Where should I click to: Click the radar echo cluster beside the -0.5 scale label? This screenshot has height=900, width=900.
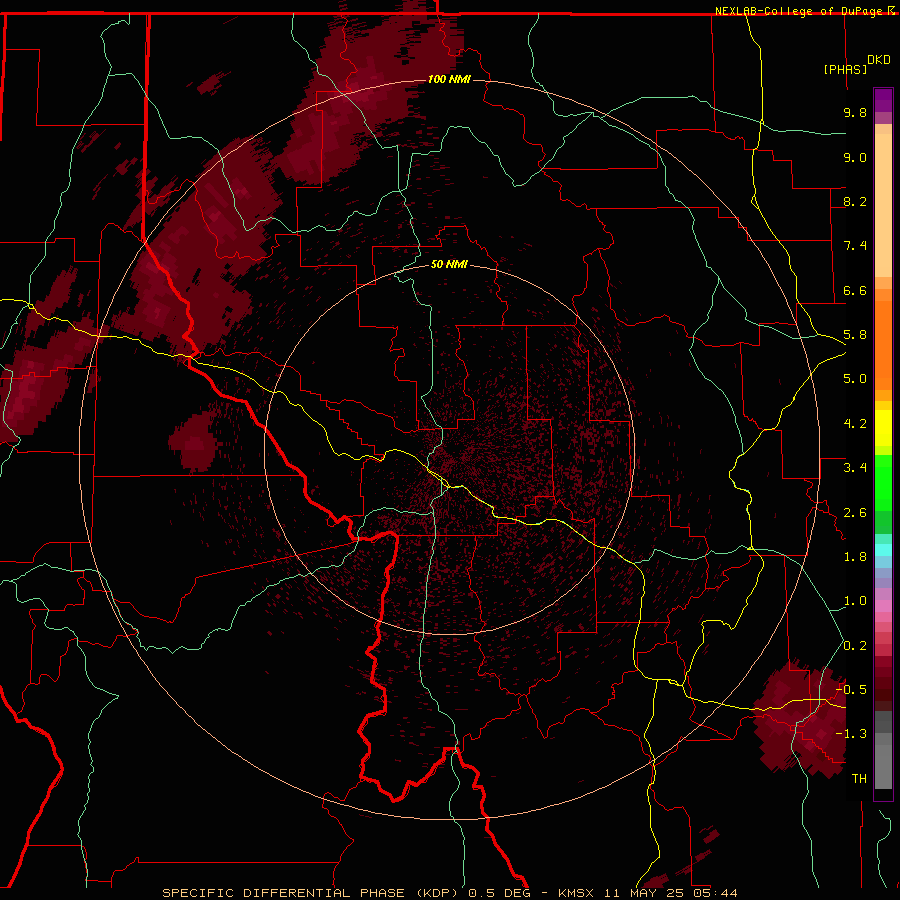800,720
